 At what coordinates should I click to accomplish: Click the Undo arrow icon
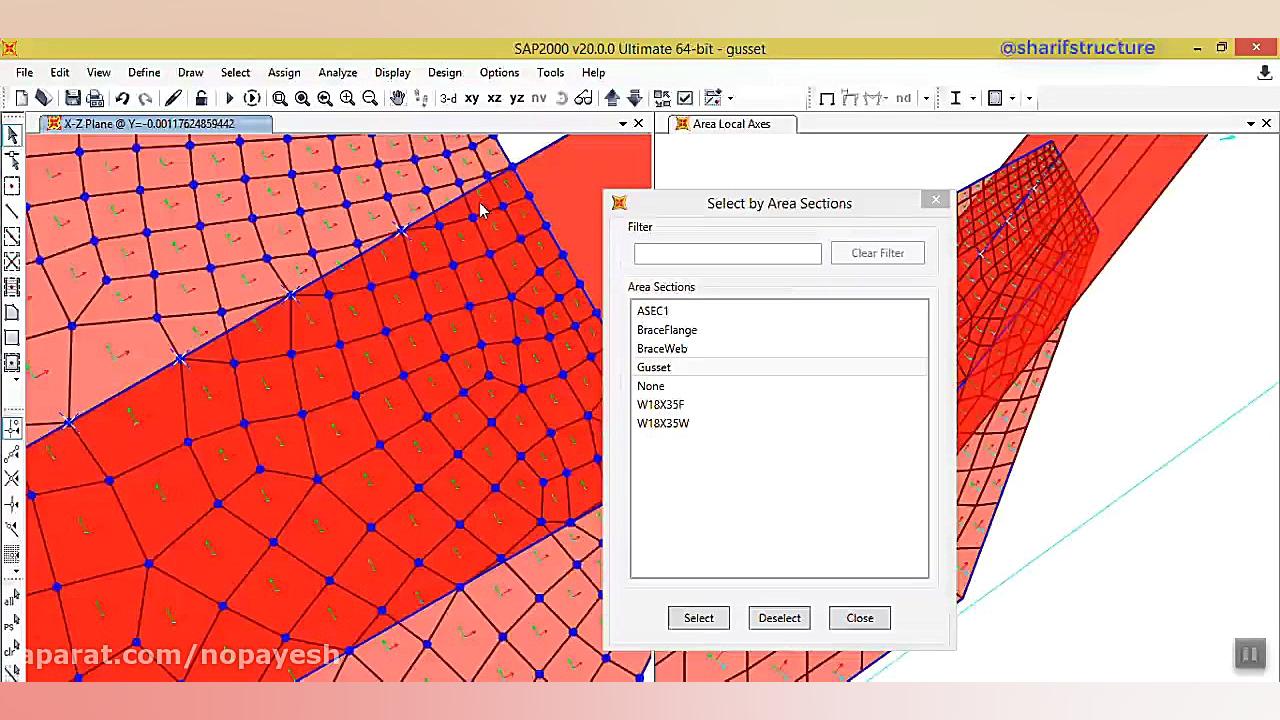pyautogui.click(x=122, y=98)
